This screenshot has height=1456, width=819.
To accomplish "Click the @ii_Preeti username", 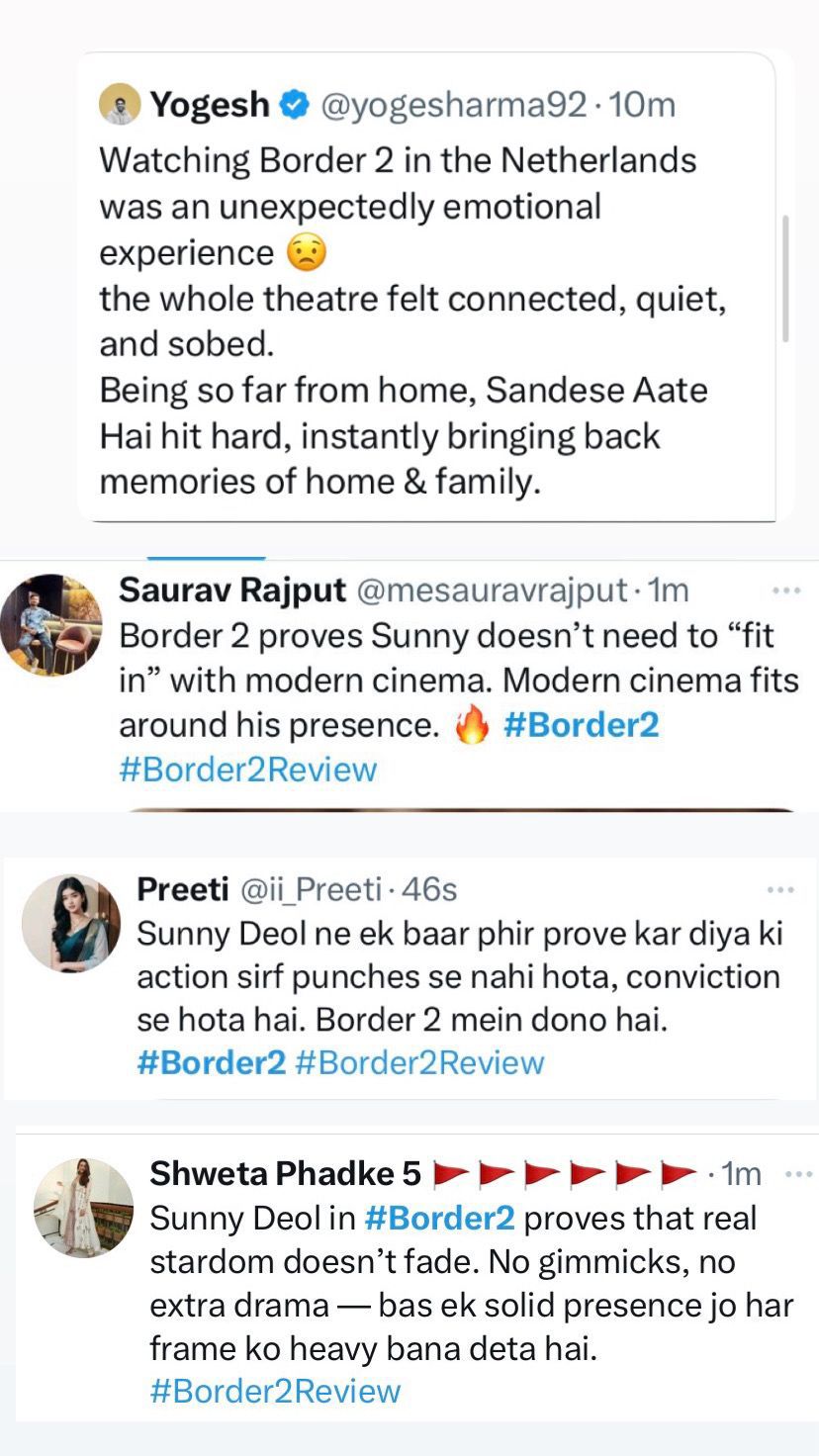I will click(x=311, y=890).
